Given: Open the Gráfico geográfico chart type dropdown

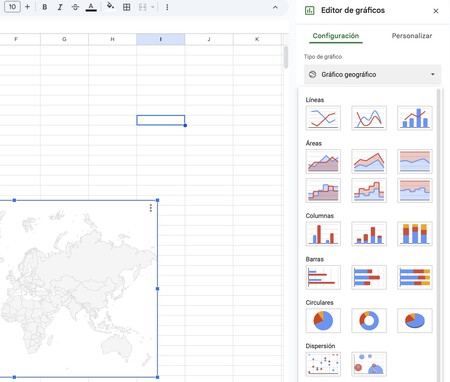Looking at the screenshot, I should (372, 74).
